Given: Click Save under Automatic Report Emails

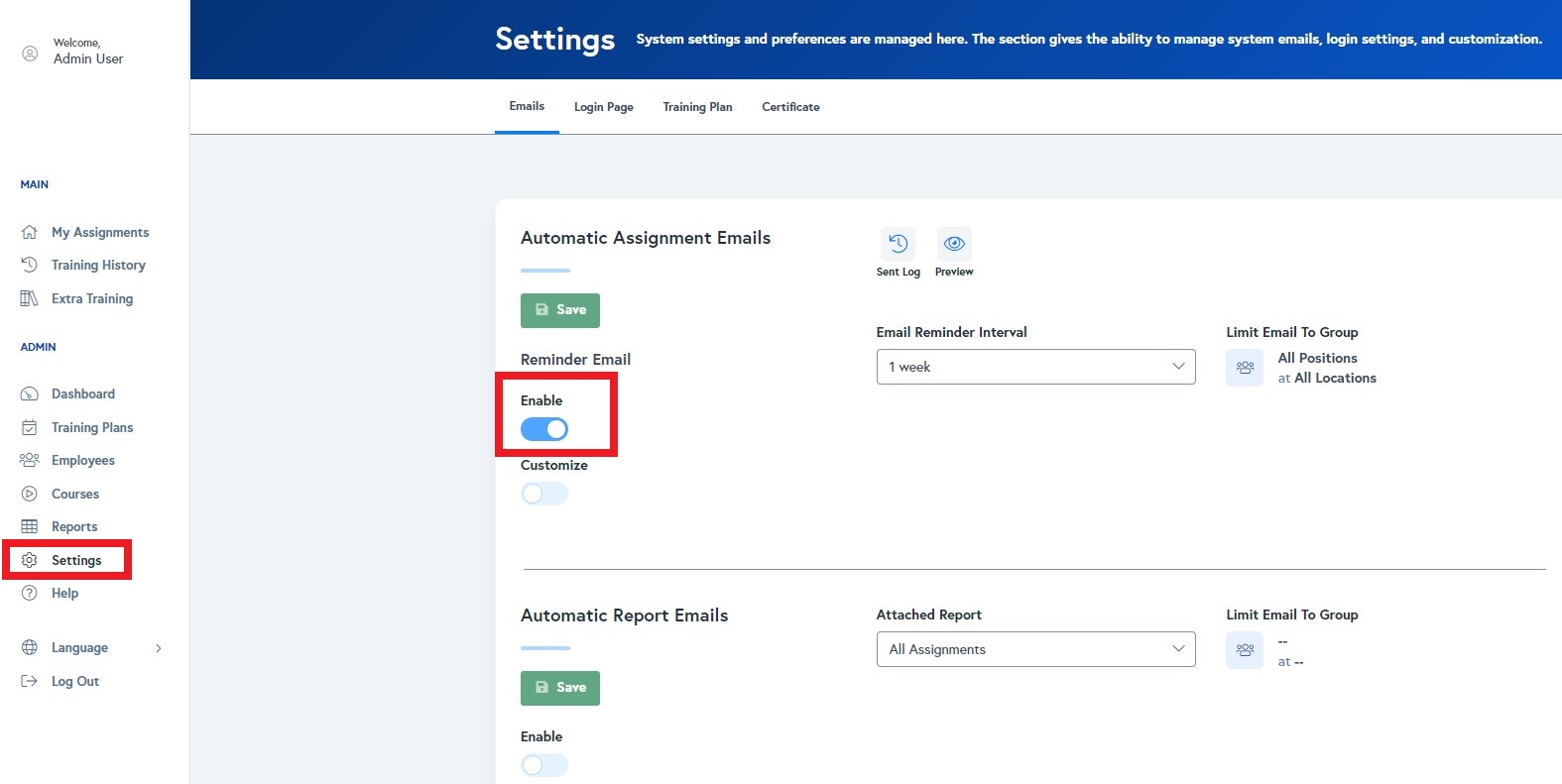Looking at the screenshot, I should pyautogui.click(x=560, y=688).
